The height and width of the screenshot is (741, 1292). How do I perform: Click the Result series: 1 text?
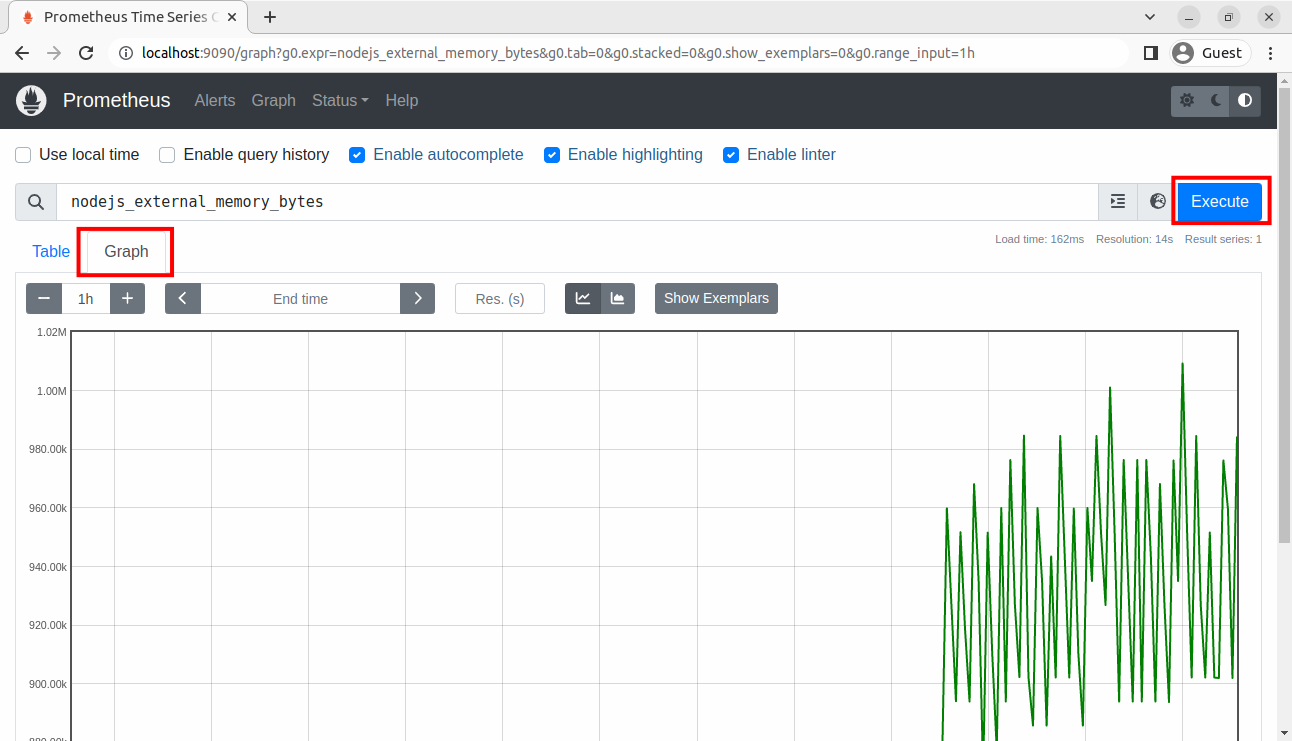[1223, 240]
